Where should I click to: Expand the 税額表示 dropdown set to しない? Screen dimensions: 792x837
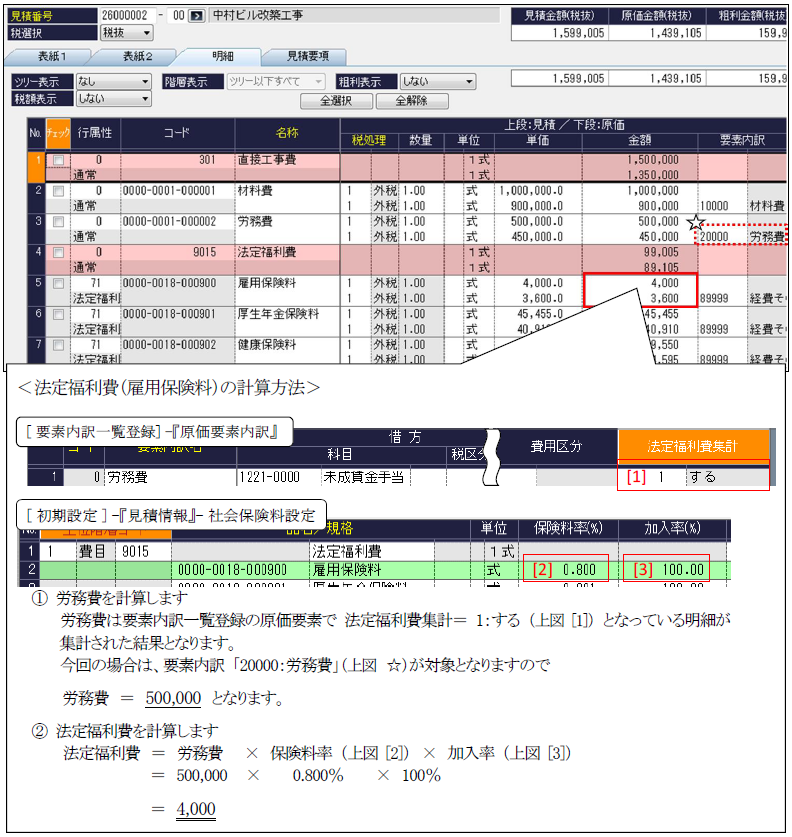(x=114, y=99)
